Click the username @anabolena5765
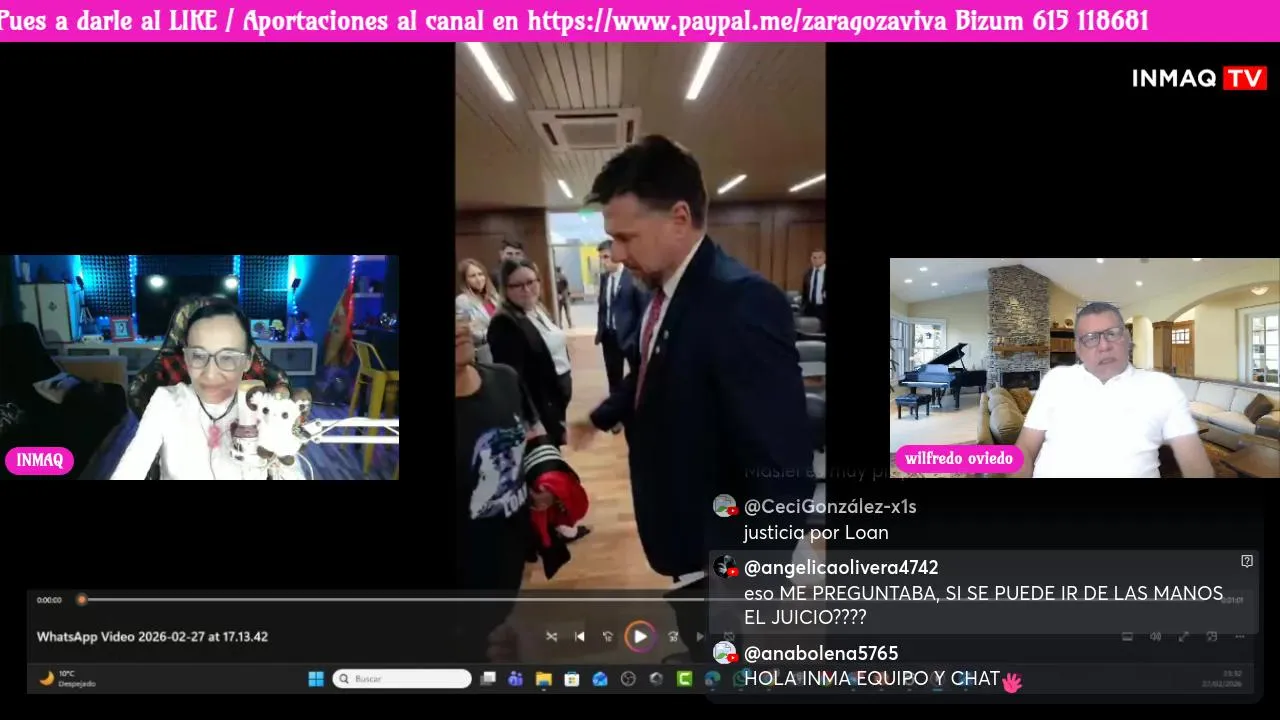This screenshot has width=1280, height=720. (821, 653)
